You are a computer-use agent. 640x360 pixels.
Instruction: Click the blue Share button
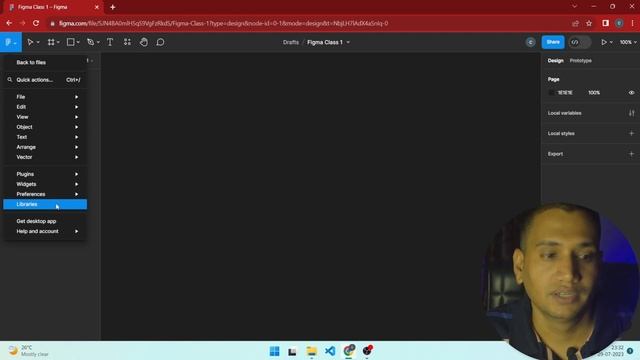point(553,42)
